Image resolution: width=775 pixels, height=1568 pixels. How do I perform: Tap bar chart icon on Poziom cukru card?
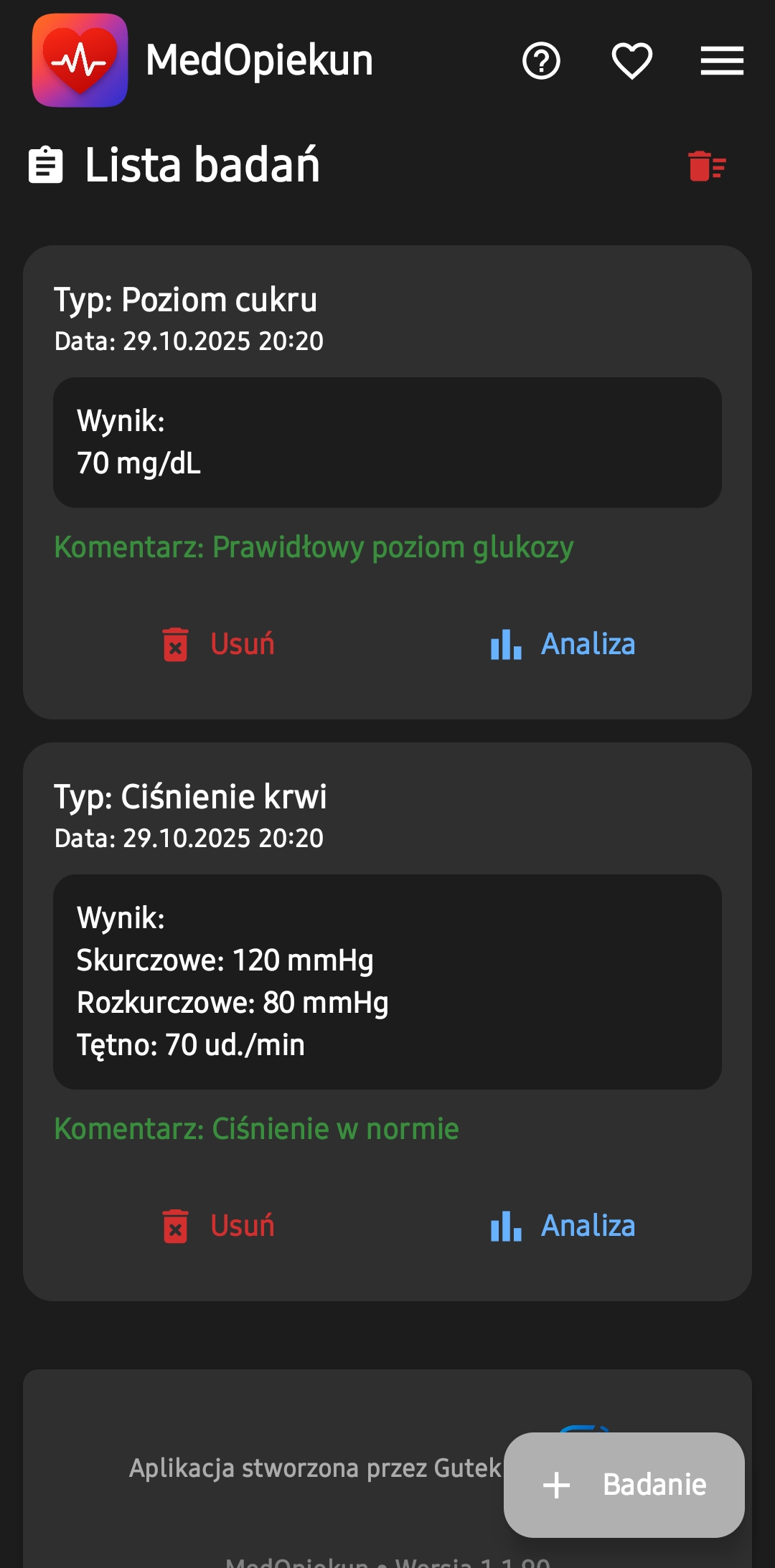tap(506, 644)
